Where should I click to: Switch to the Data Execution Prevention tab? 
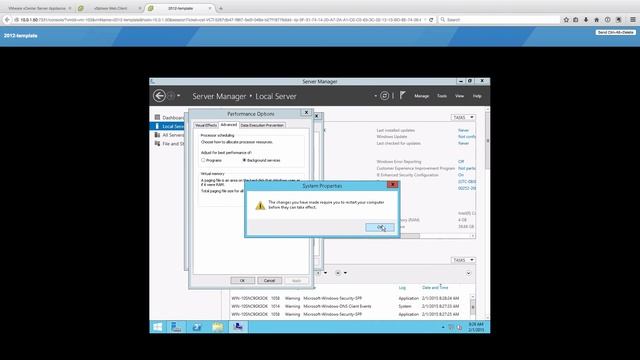coord(262,125)
